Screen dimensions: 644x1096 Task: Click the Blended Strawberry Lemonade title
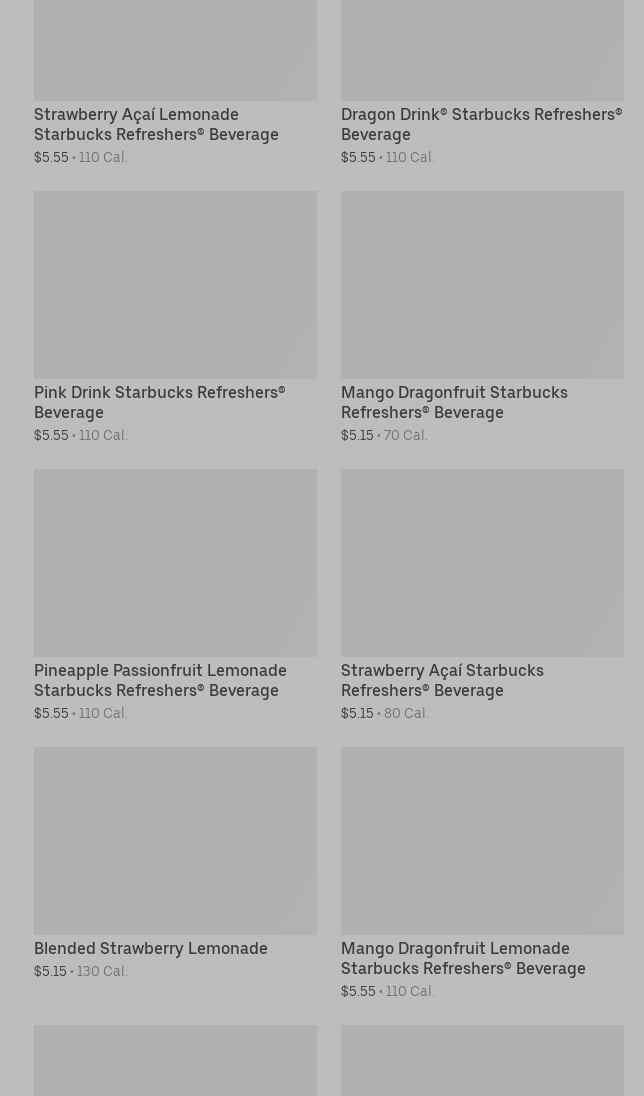[151, 948]
